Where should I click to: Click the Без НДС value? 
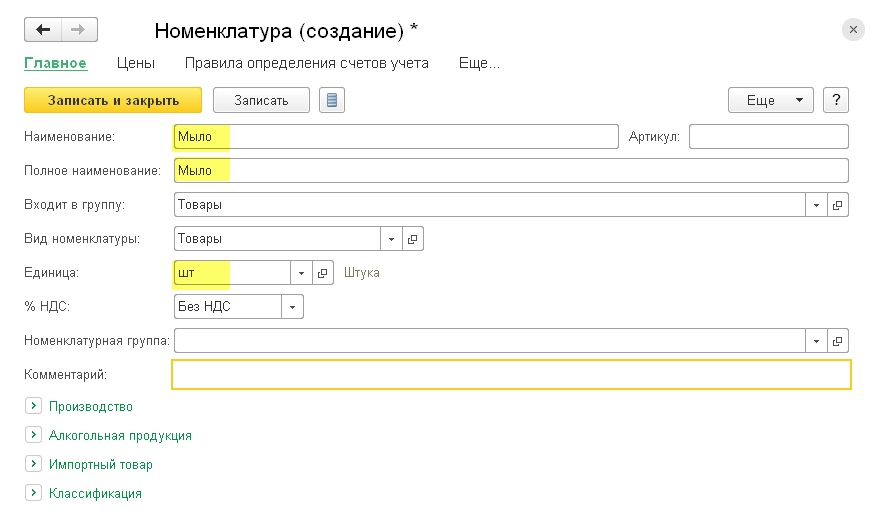click(x=204, y=307)
